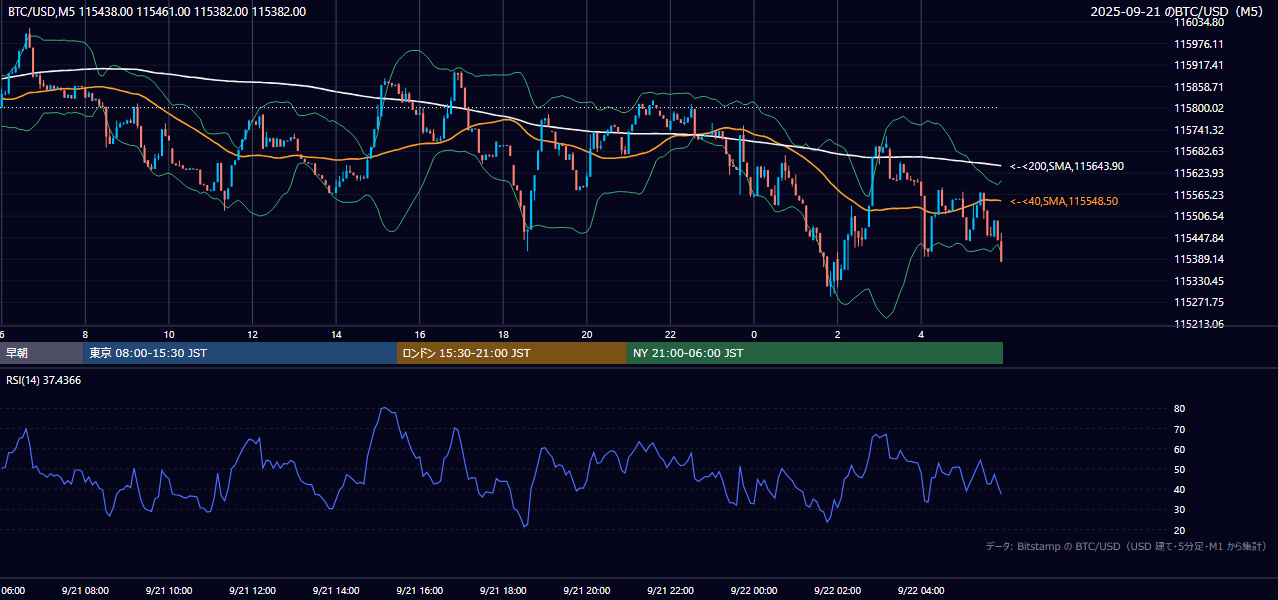Click hour tick 20 on price chart axis
This screenshot has width=1278, height=600.
click(587, 334)
